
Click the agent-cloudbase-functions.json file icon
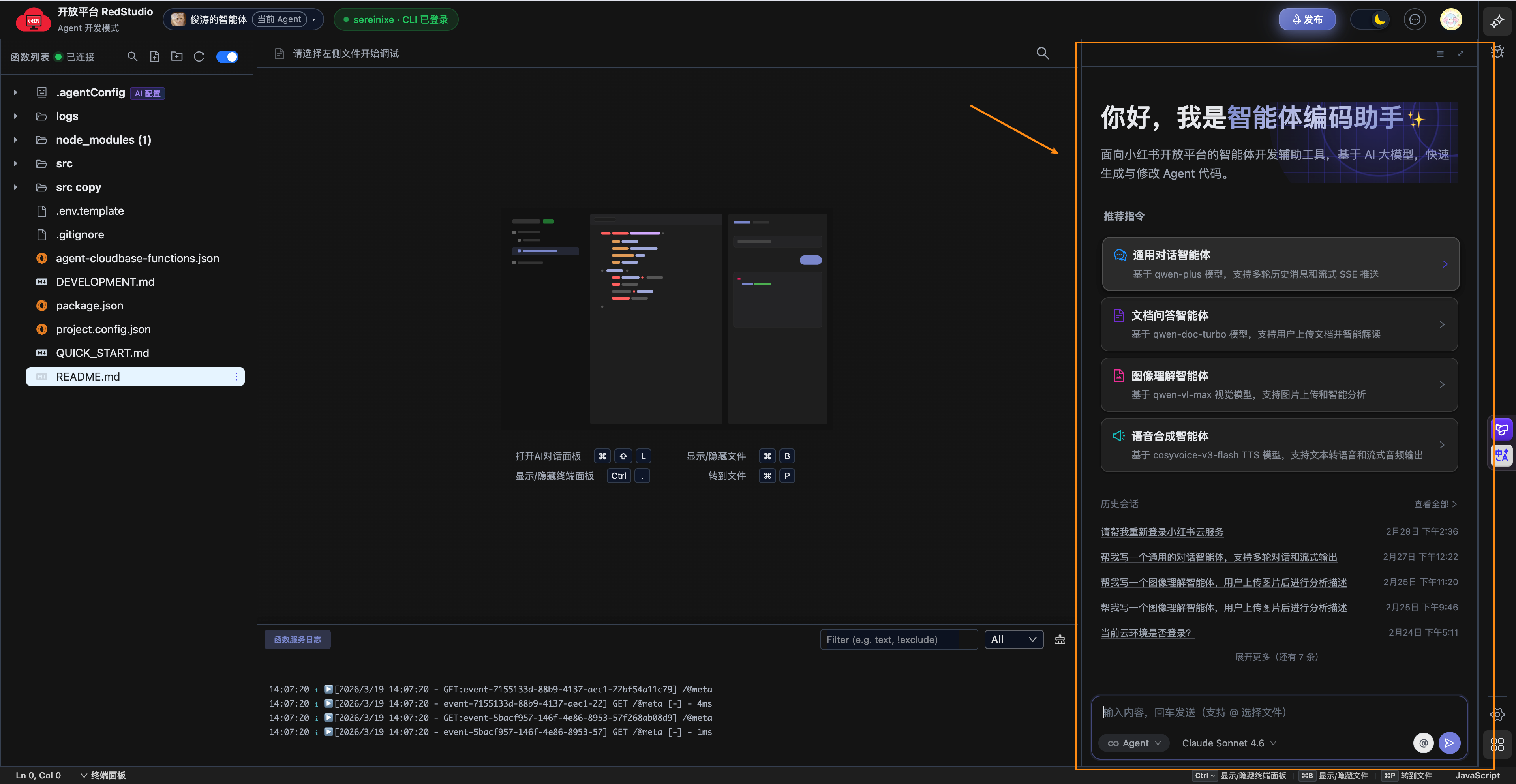42,259
